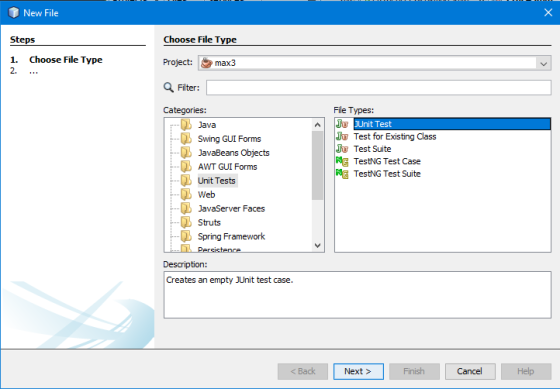This screenshot has height=389, width=560.
Task: Select the Persistence category
Action: point(219,249)
